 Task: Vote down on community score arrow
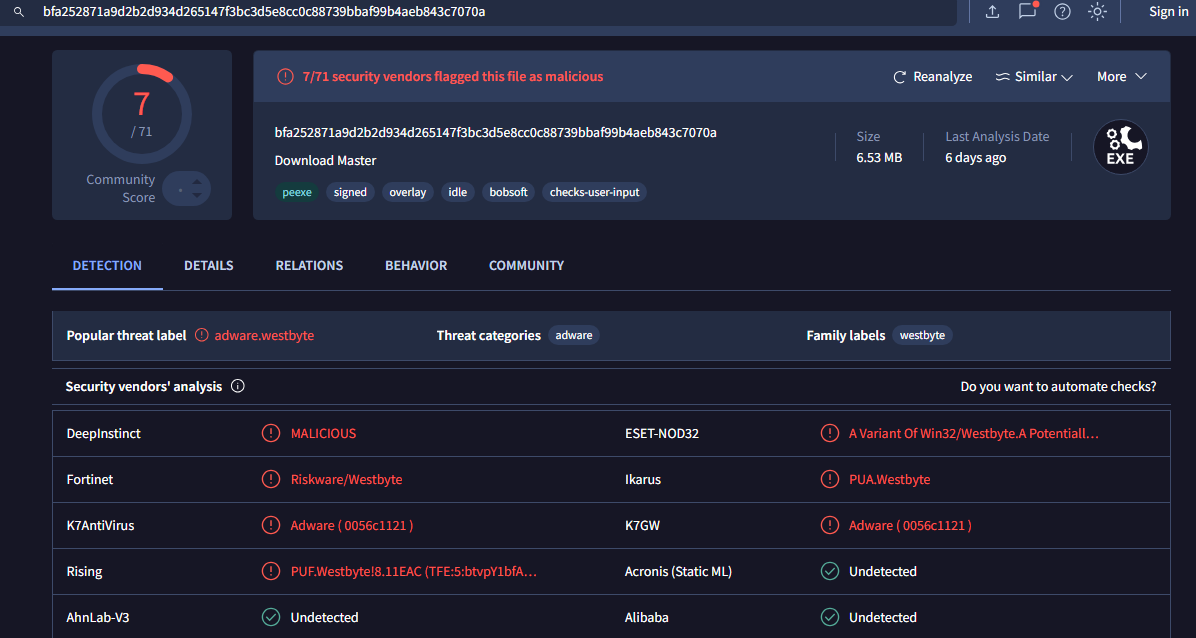197,195
